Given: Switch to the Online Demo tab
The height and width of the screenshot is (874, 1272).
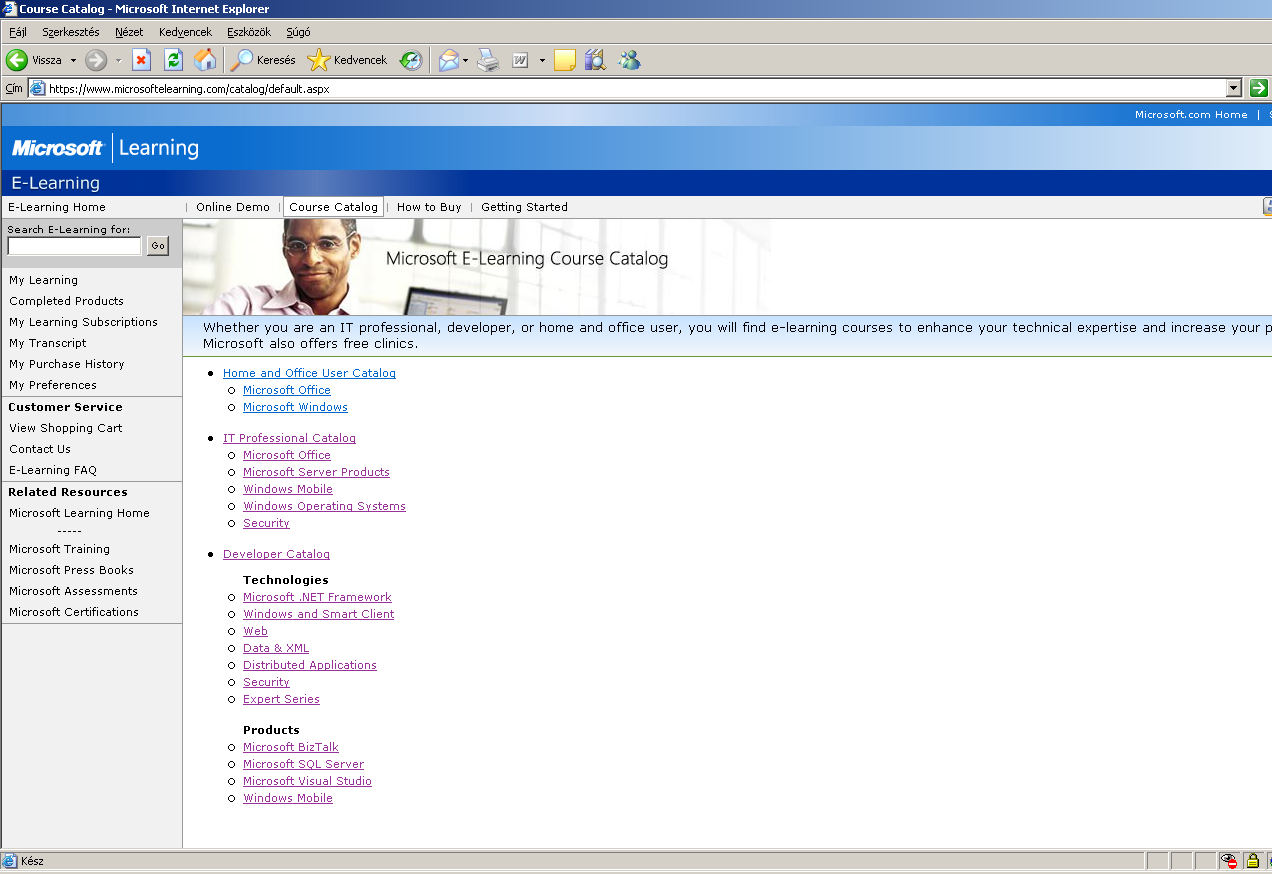Looking at the screenshot, I should click(x=233, y=207).
